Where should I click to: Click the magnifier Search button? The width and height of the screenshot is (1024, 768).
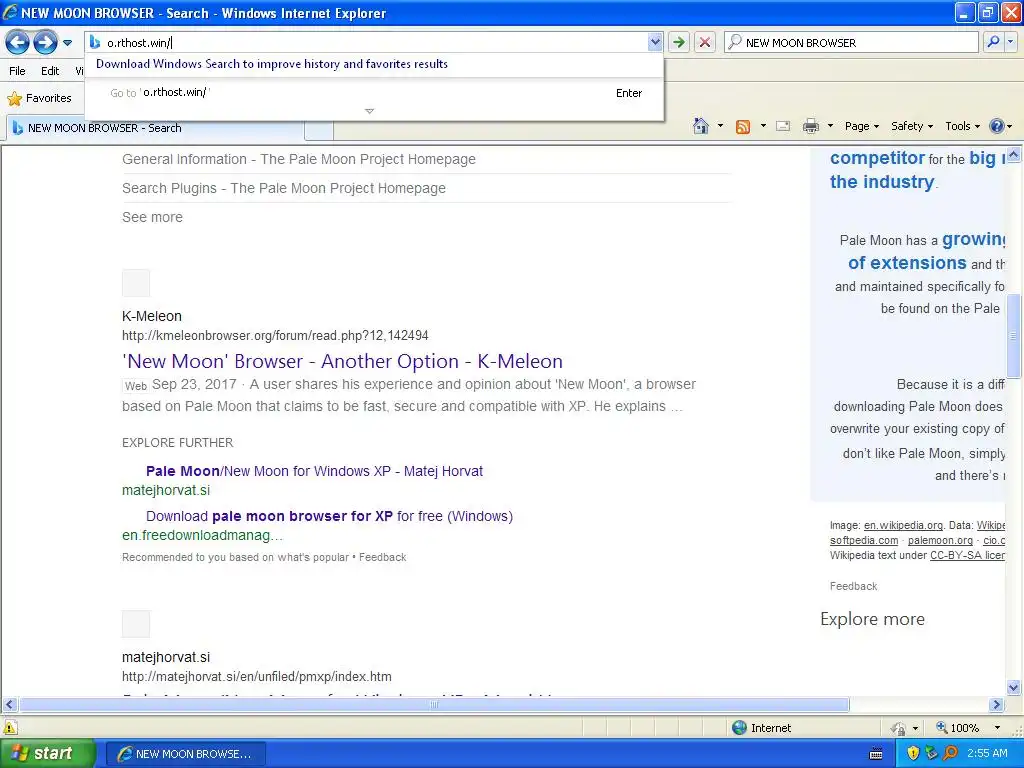pos(993,42)
